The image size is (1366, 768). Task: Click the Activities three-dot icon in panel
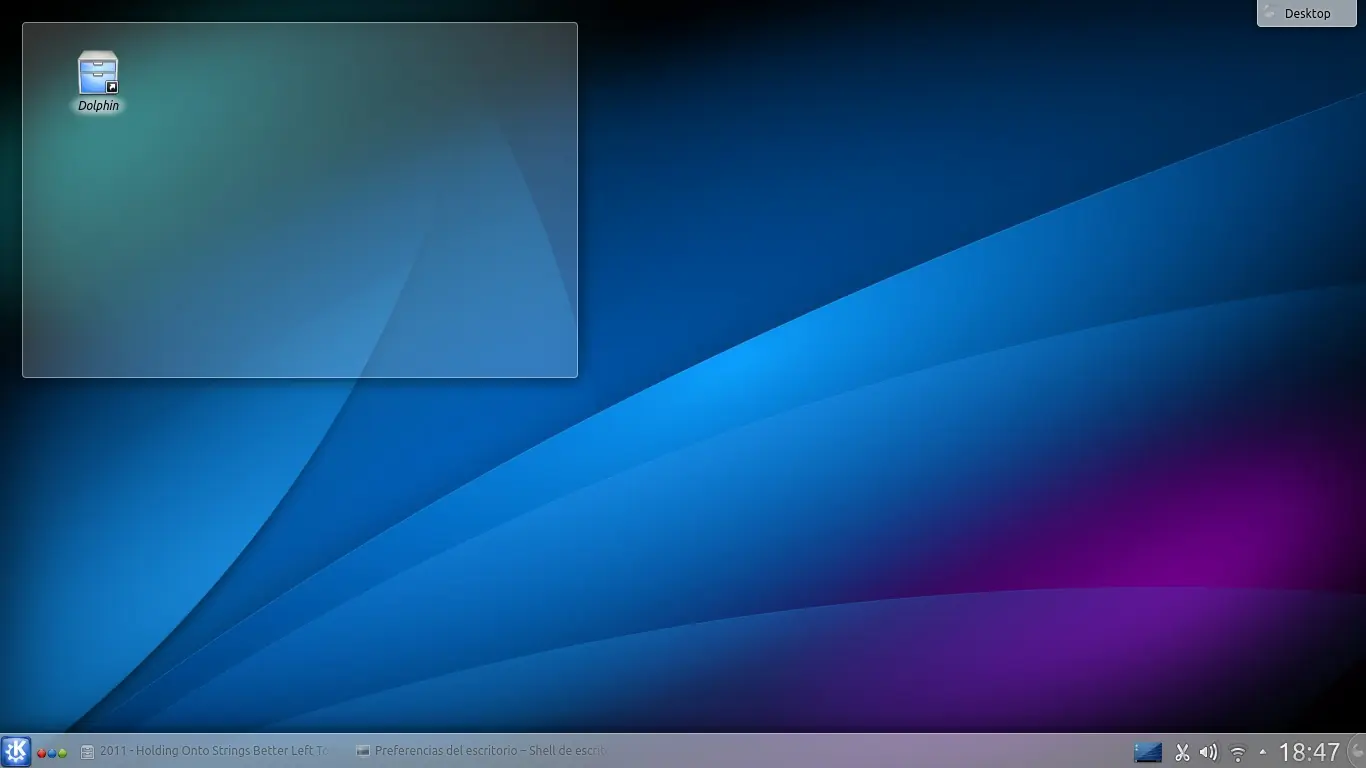(x=52, y=752)
